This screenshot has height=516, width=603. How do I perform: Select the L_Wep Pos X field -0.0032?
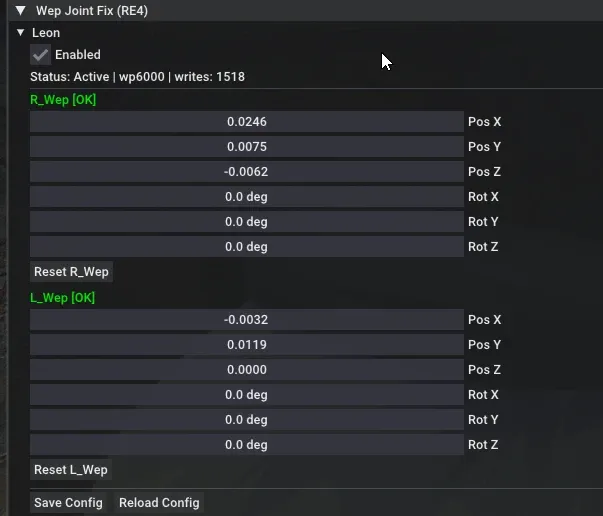247,320
